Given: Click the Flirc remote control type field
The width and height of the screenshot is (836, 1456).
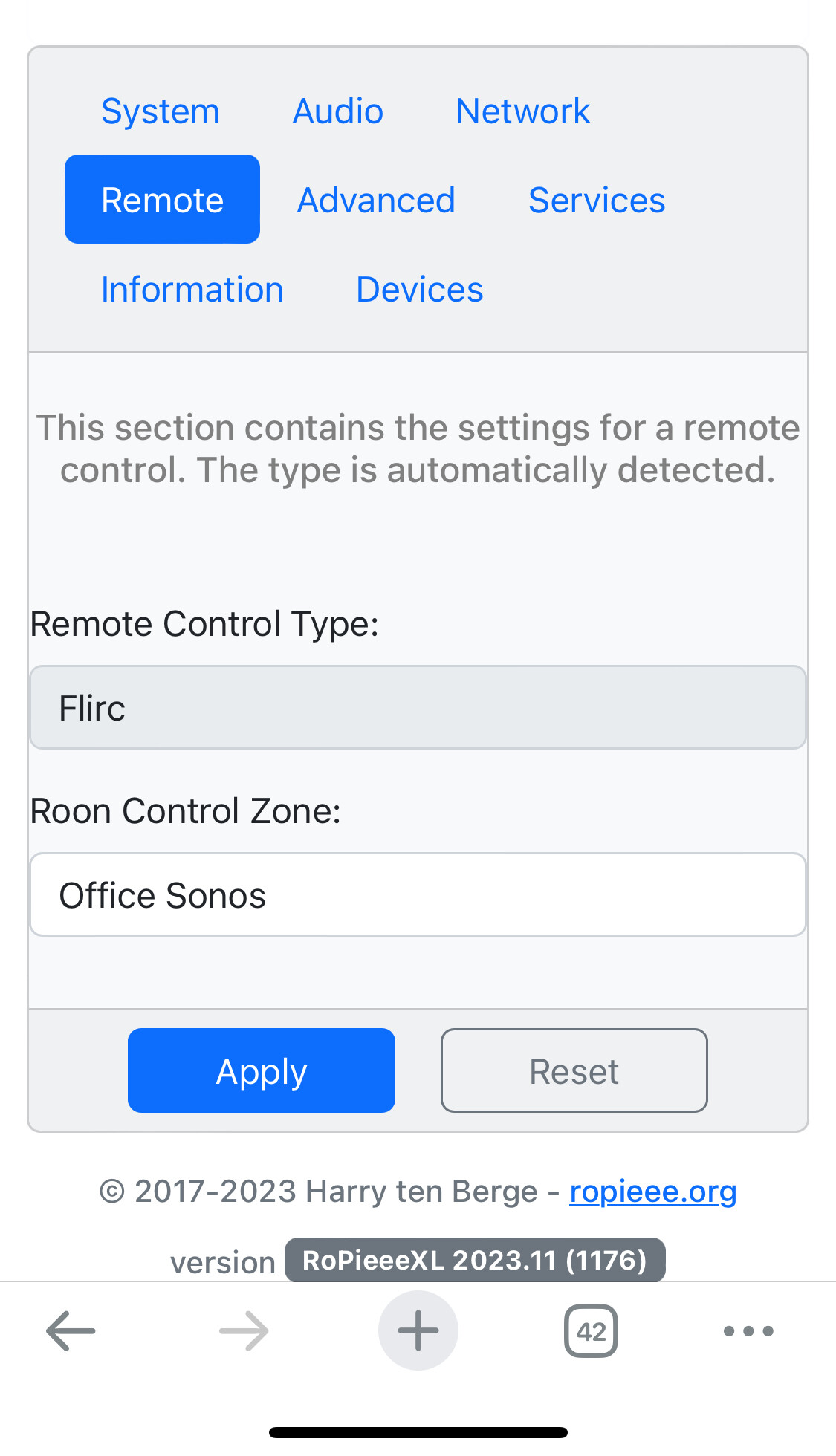Looking at the screenshot, I should tap(418, 707).
